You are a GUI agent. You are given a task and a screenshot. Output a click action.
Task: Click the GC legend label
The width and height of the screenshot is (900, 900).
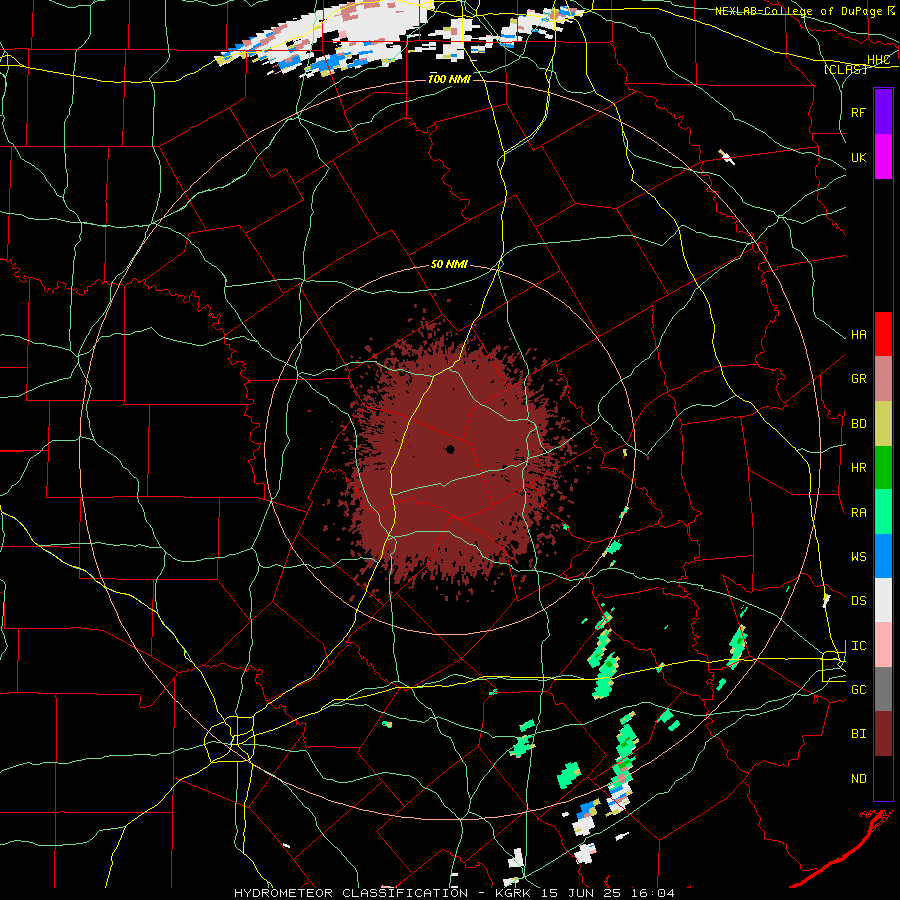pyautogui.click(x=858, y=689)
